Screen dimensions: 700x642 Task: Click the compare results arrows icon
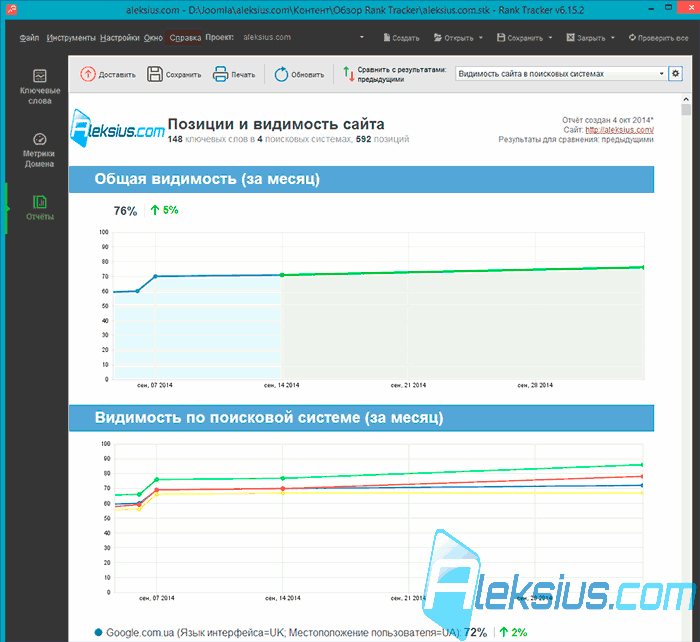tap(349, 74)
